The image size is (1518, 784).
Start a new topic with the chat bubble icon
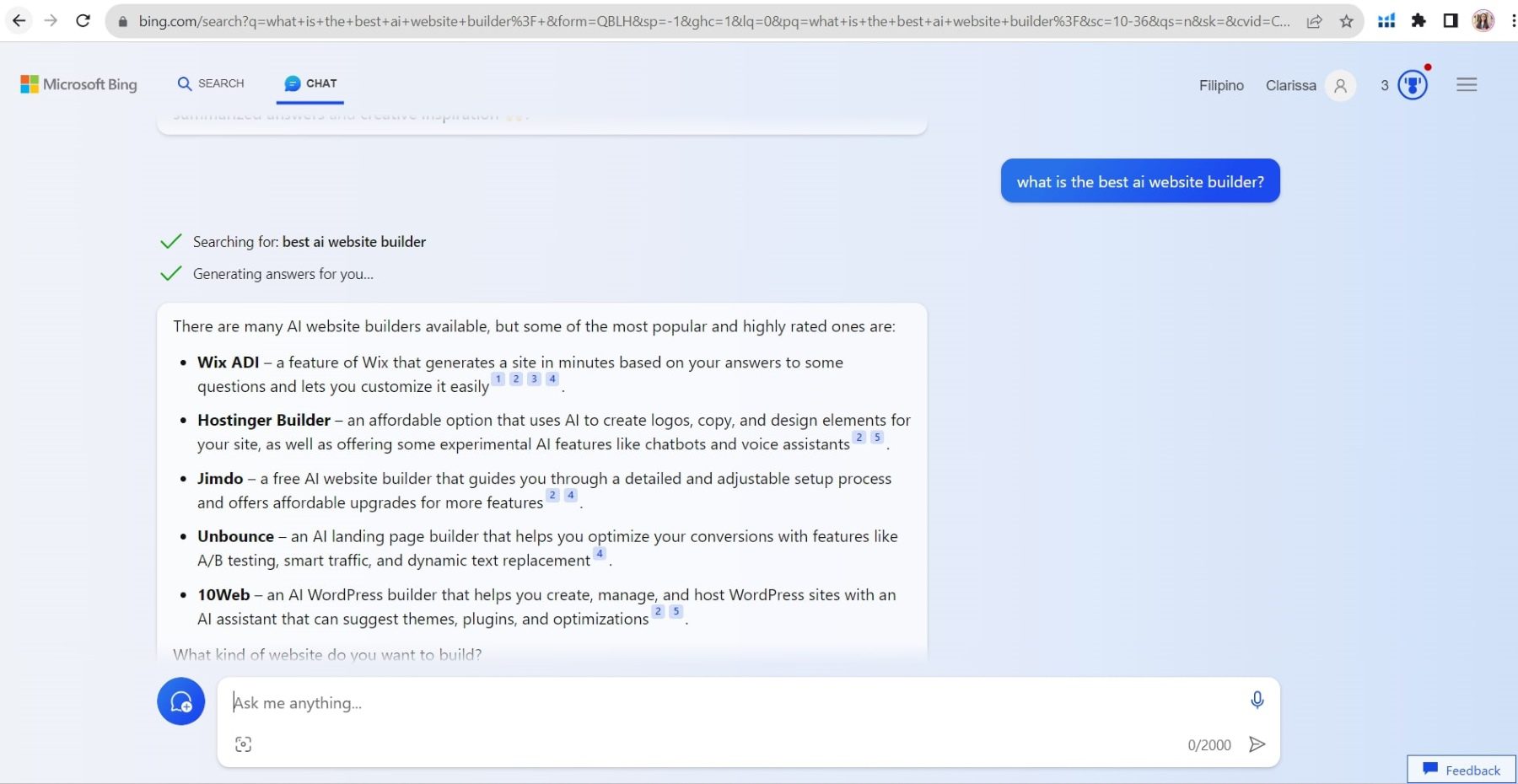(180, 701)
